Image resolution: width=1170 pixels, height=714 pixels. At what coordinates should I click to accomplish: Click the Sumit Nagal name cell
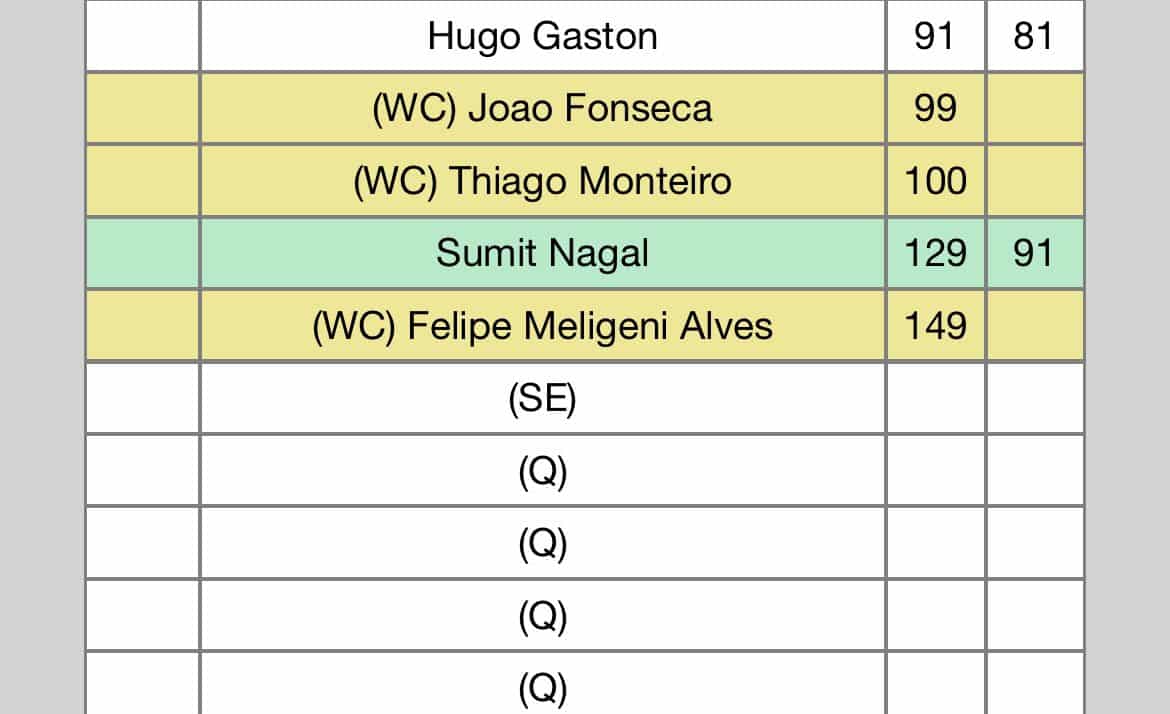[x=542, y=253]
